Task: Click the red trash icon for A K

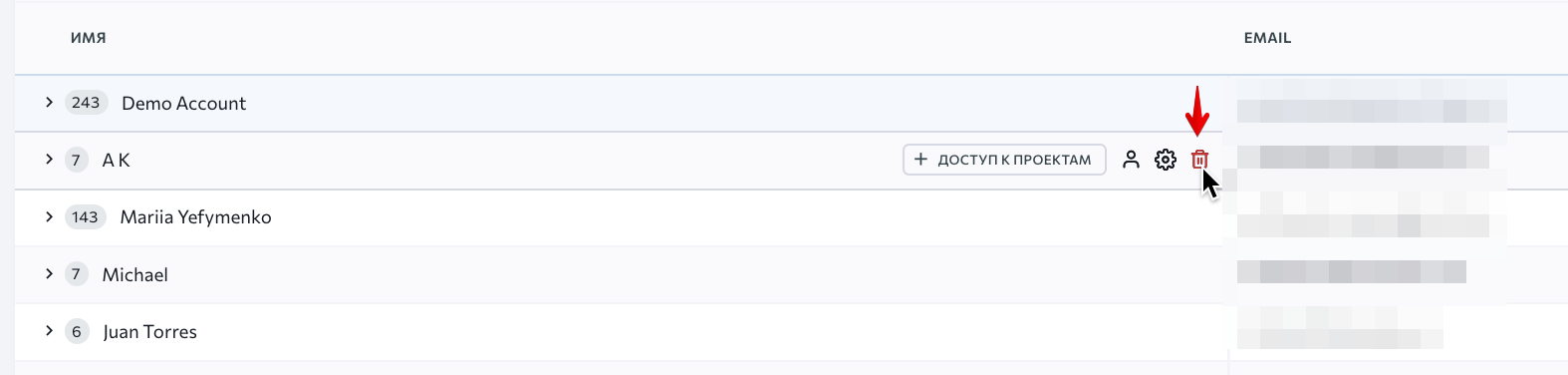Action: [x=1199, y=160]
